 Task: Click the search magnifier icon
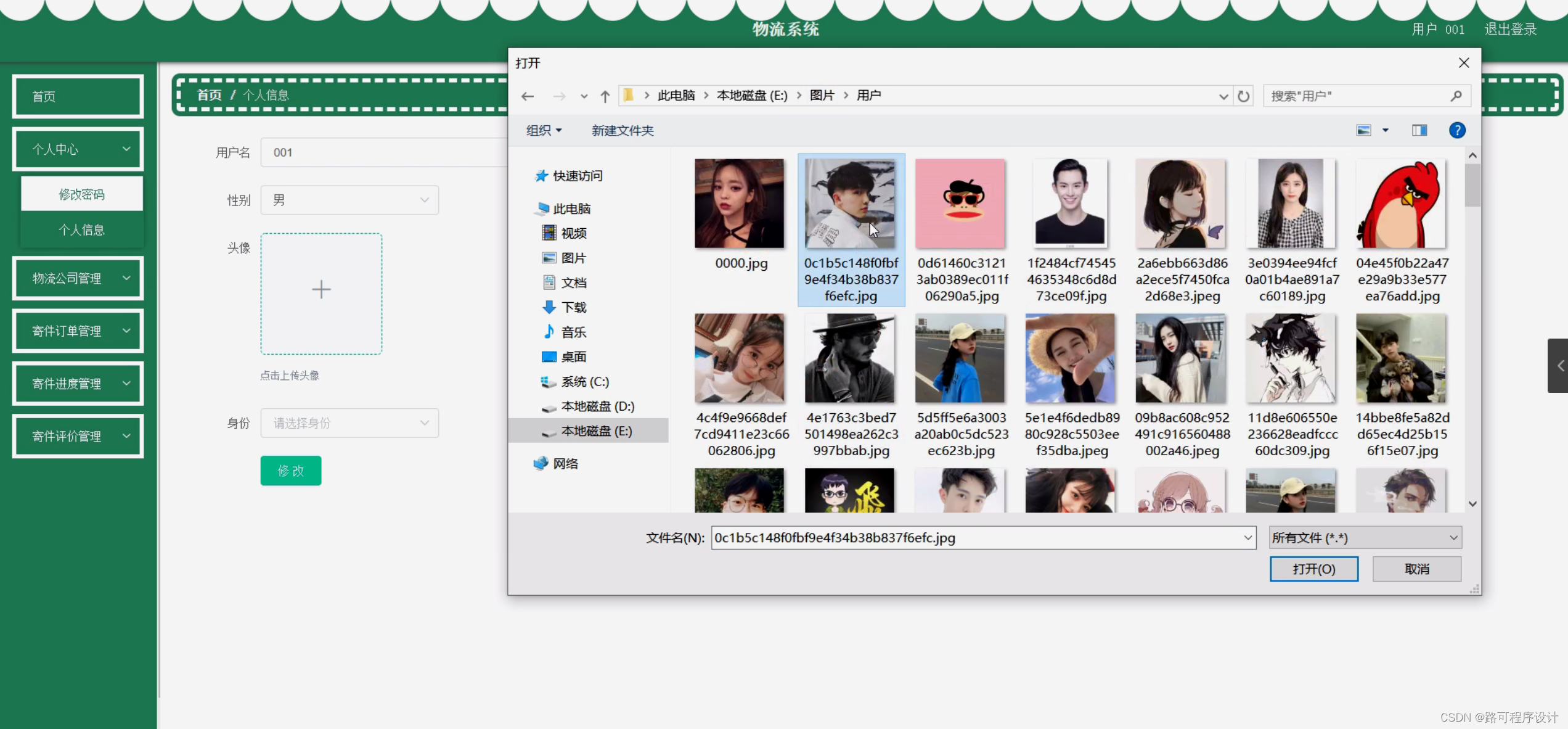point(1456,96)
